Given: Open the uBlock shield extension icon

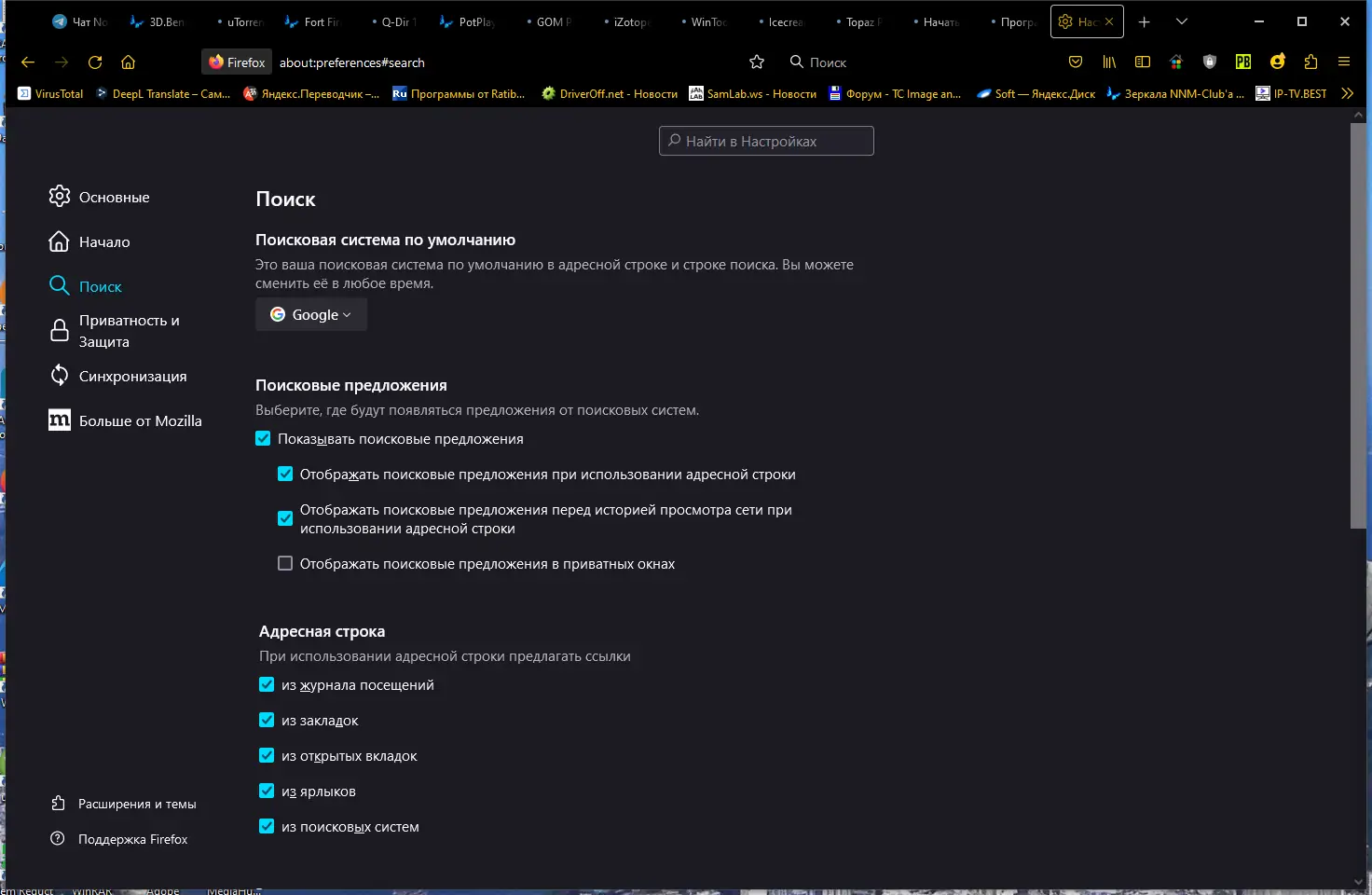Looking at the screenshot, I should click(x=1210, y=62).
